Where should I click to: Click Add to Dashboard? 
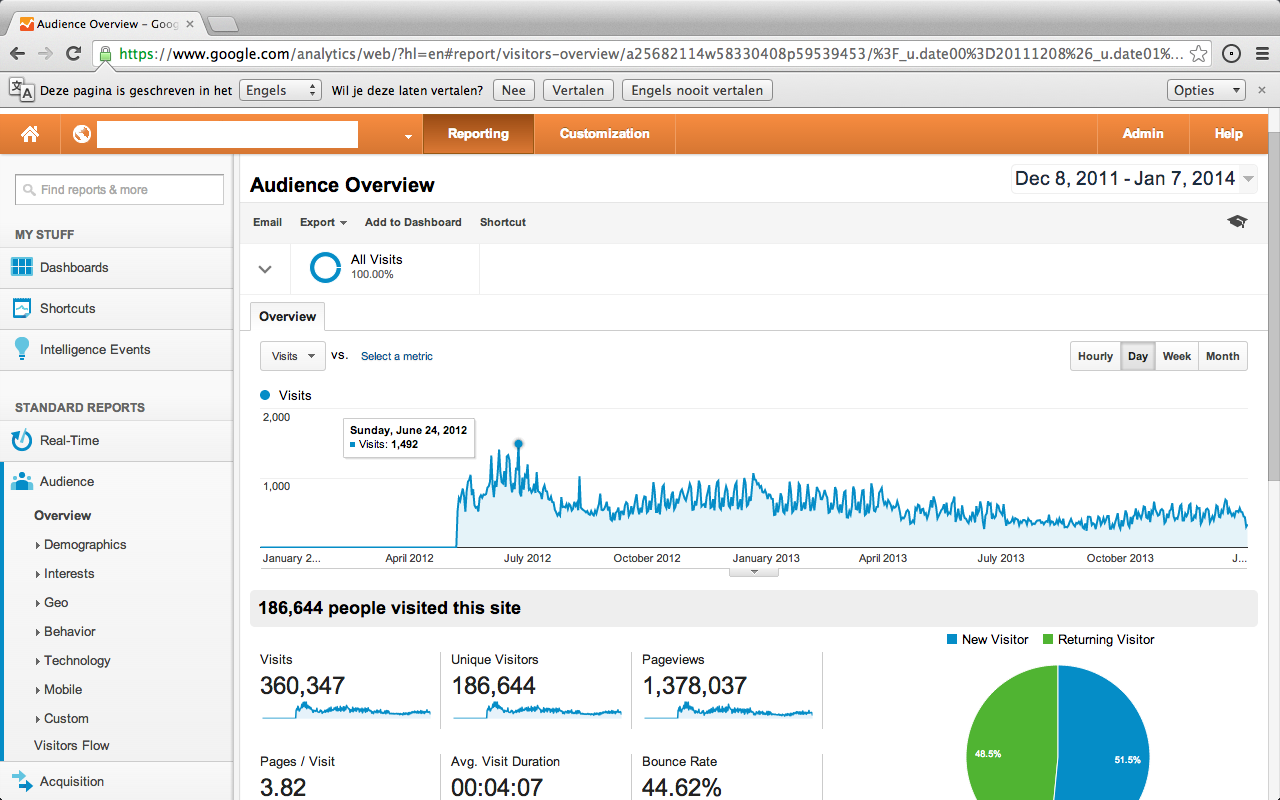click(x=413, y=222)
